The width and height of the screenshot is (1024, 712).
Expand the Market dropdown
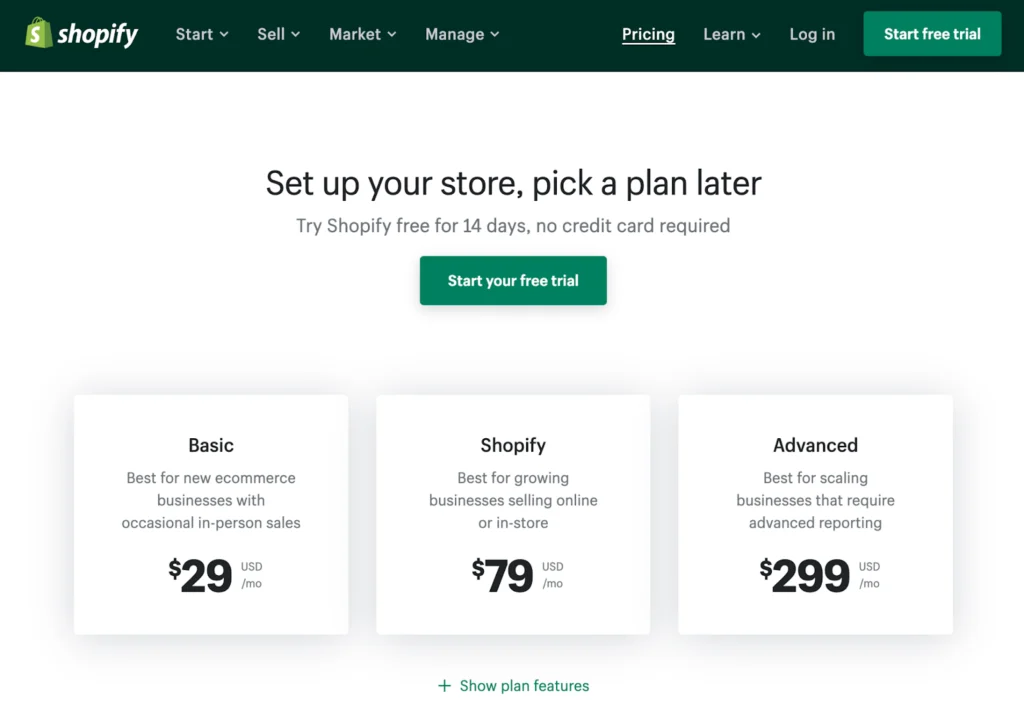362,34
